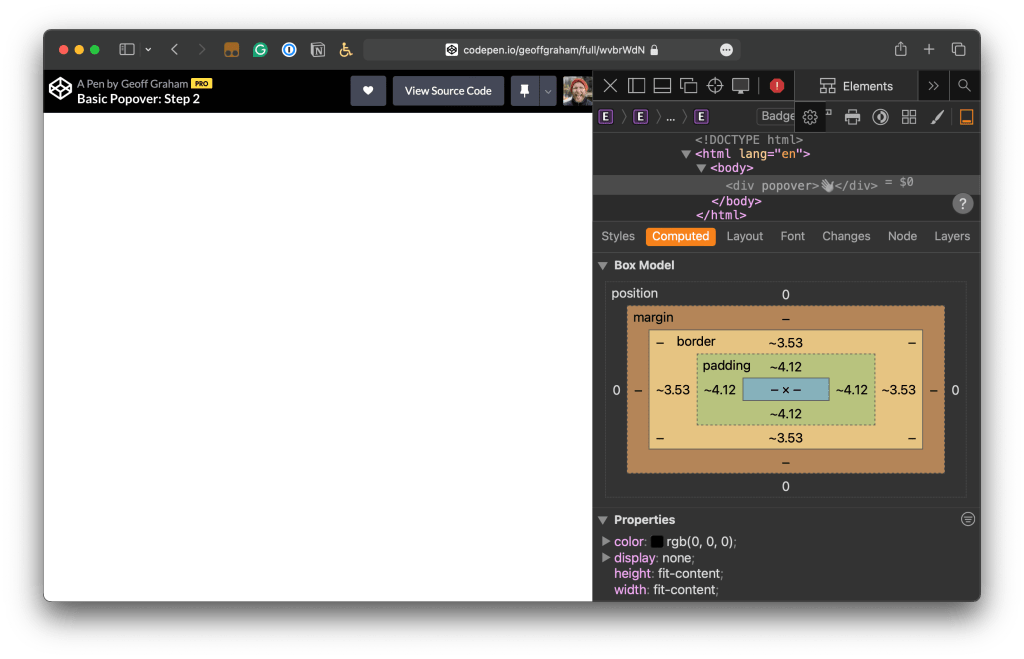The height and width of the screenshot is (659, 1024).
Task: Collapse the Box Model section
Action: click(602, 265)
